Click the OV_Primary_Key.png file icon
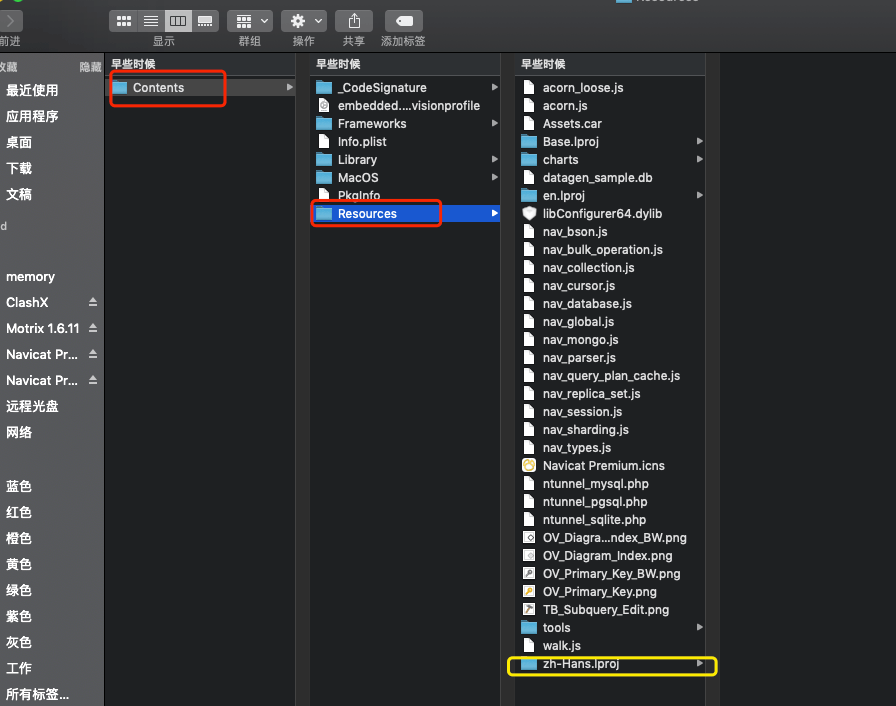 [x=529, y=591]
